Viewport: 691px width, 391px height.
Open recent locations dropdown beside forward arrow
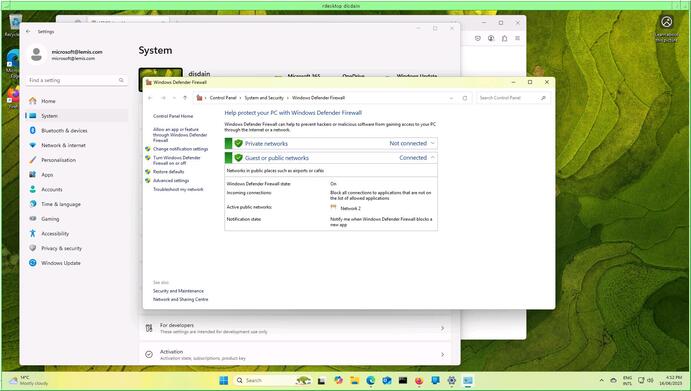click(x=175, y=98)
